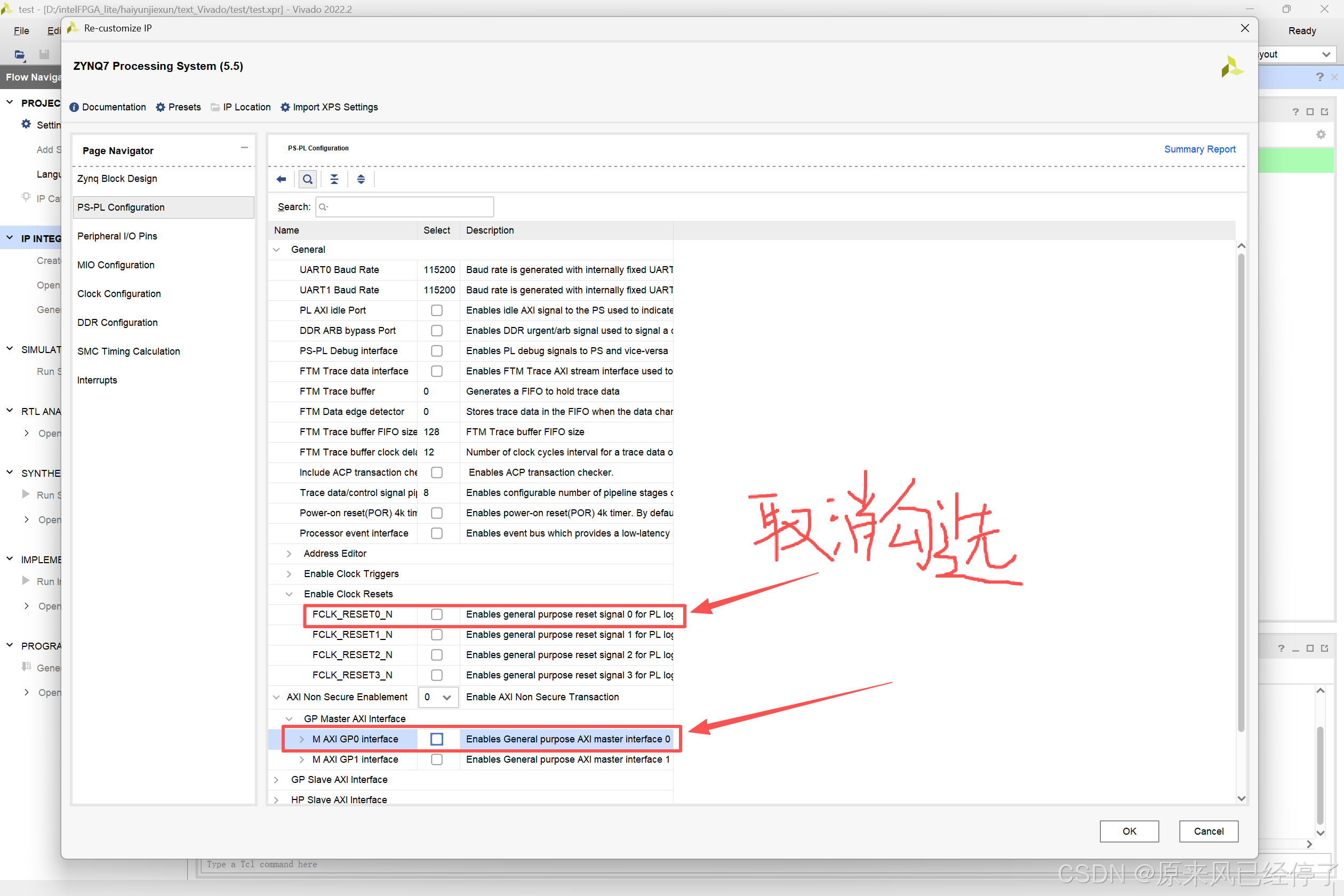
Task: Click the collapse all toolbar icon
Action: pyautogui.click(x=334, y=179)
